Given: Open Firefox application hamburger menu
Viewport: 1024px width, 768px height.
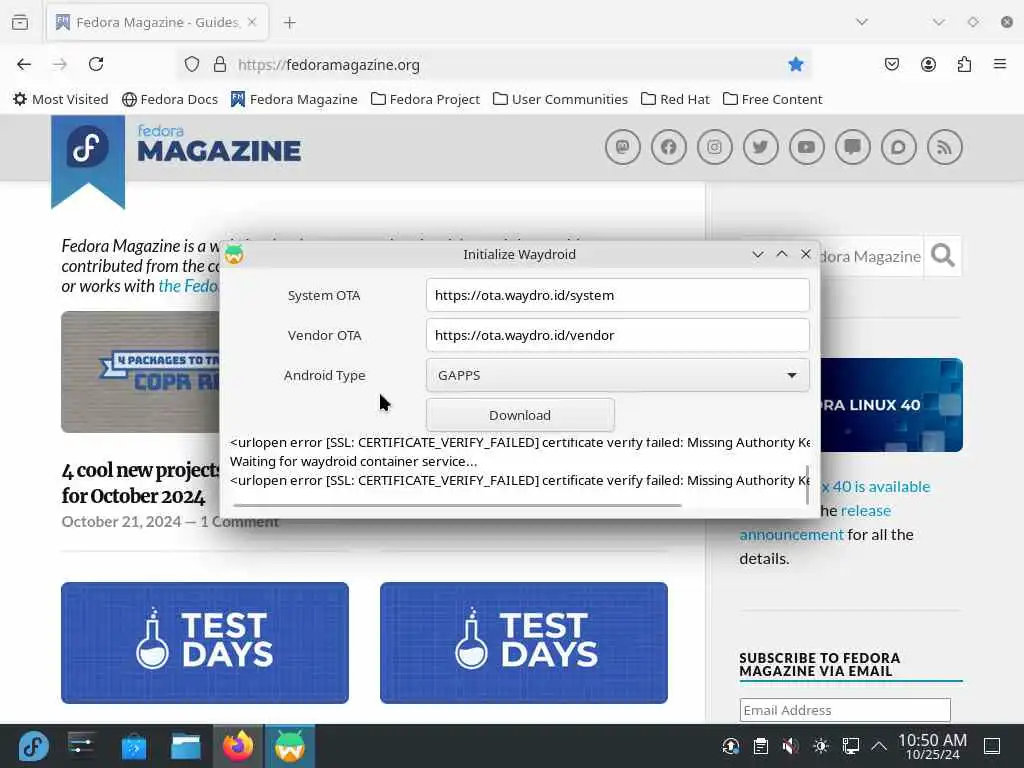Looking at the screenshot, I should tap(1000, 64).
